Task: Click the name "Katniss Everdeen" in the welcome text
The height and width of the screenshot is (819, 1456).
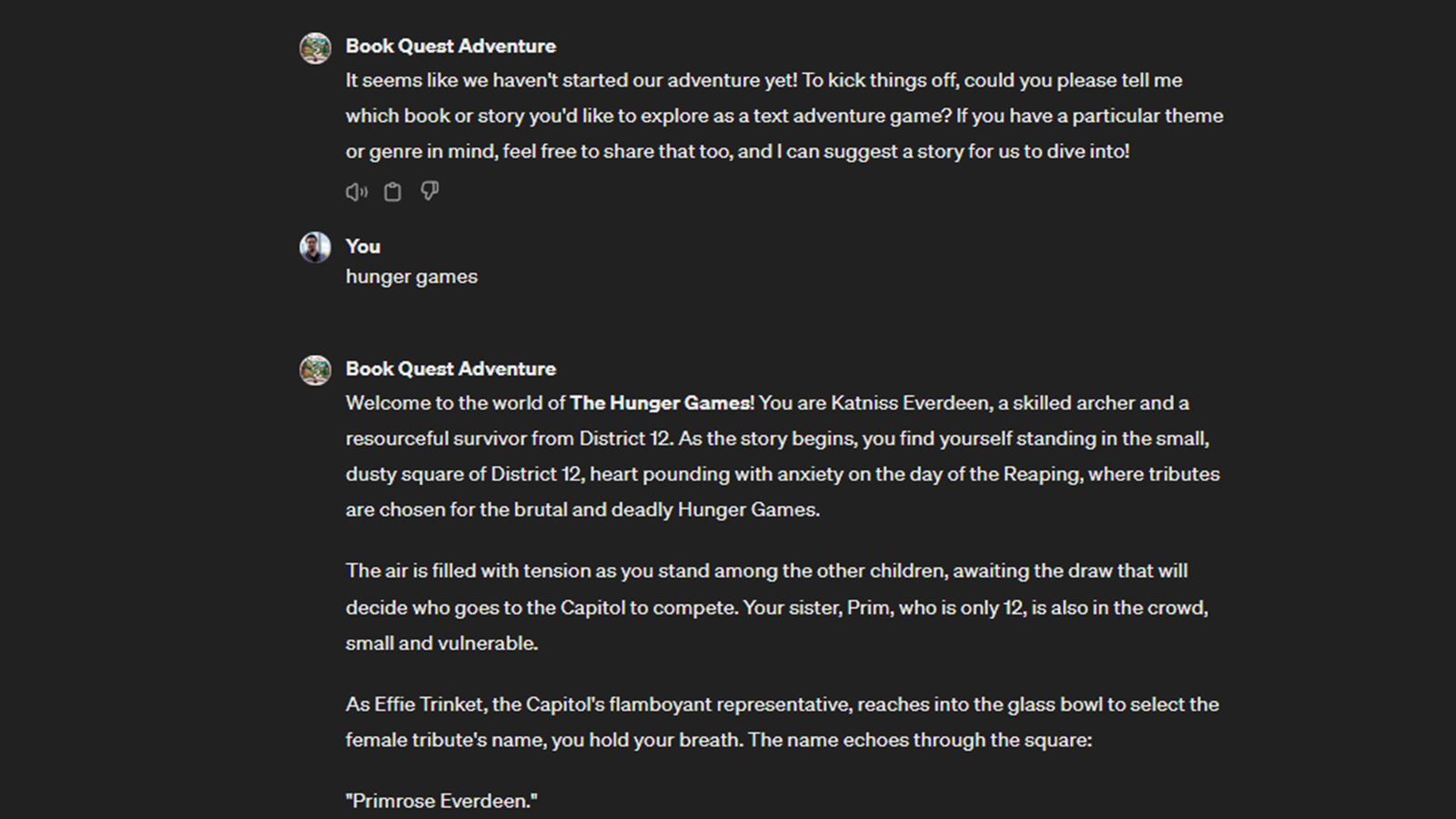Action: coord(910,403)
